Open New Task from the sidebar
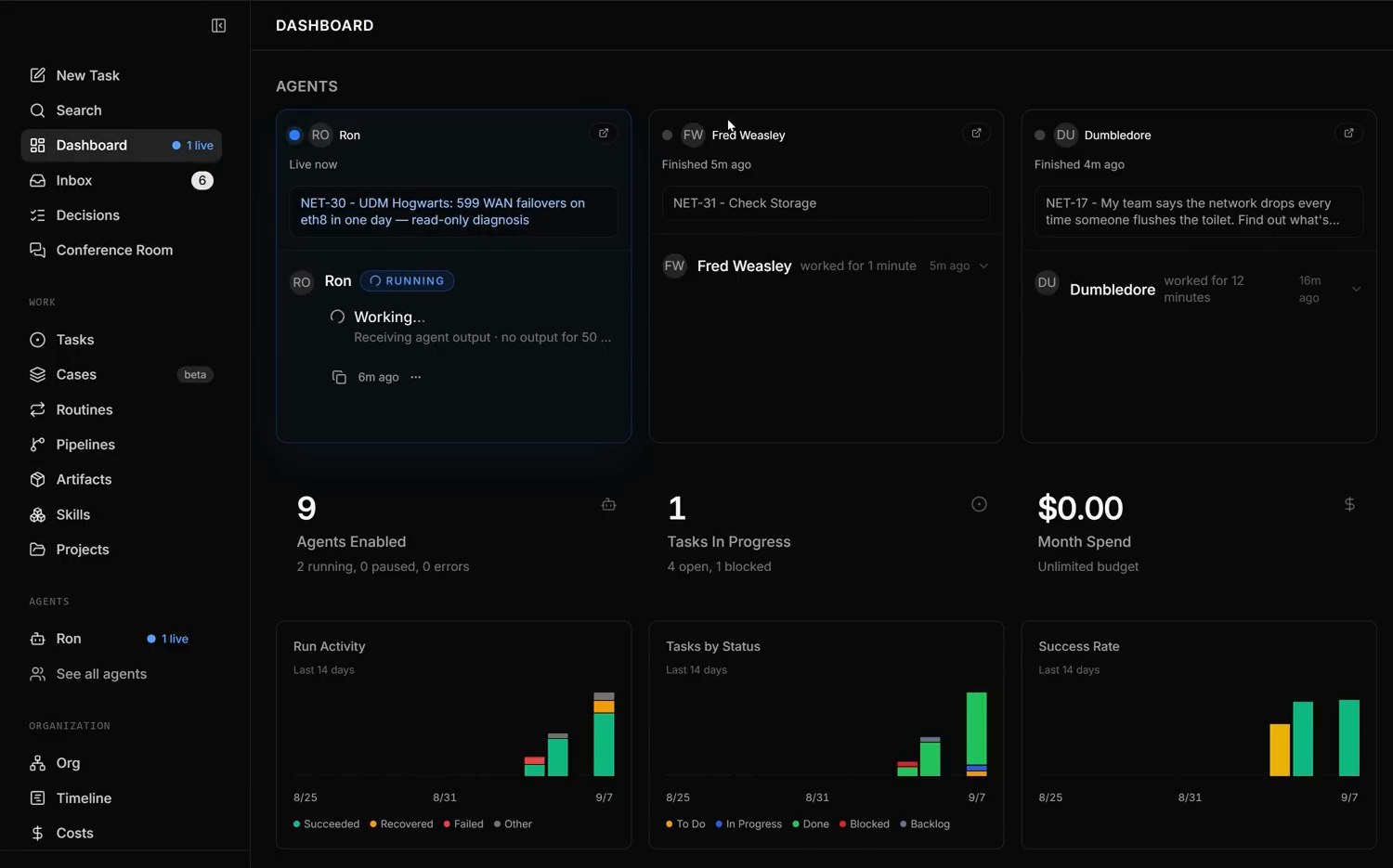Image resolution: width=1393 pixels, height=868 pixels. tap(121, 75)
